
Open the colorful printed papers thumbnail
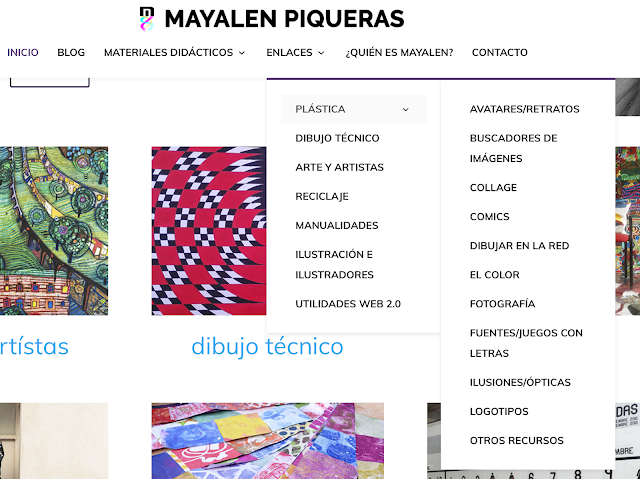coord(268,441)
